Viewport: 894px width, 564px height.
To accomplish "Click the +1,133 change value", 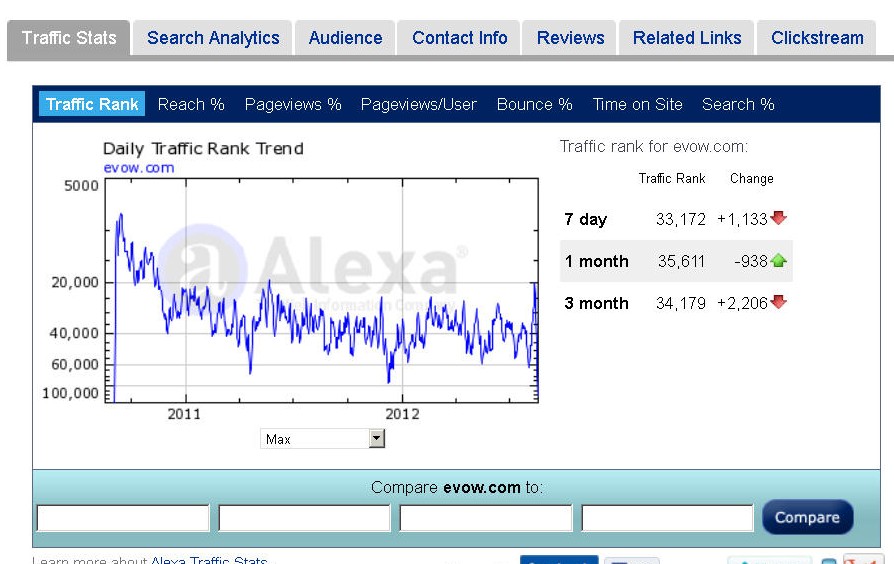I will click(x=742, y=220).
